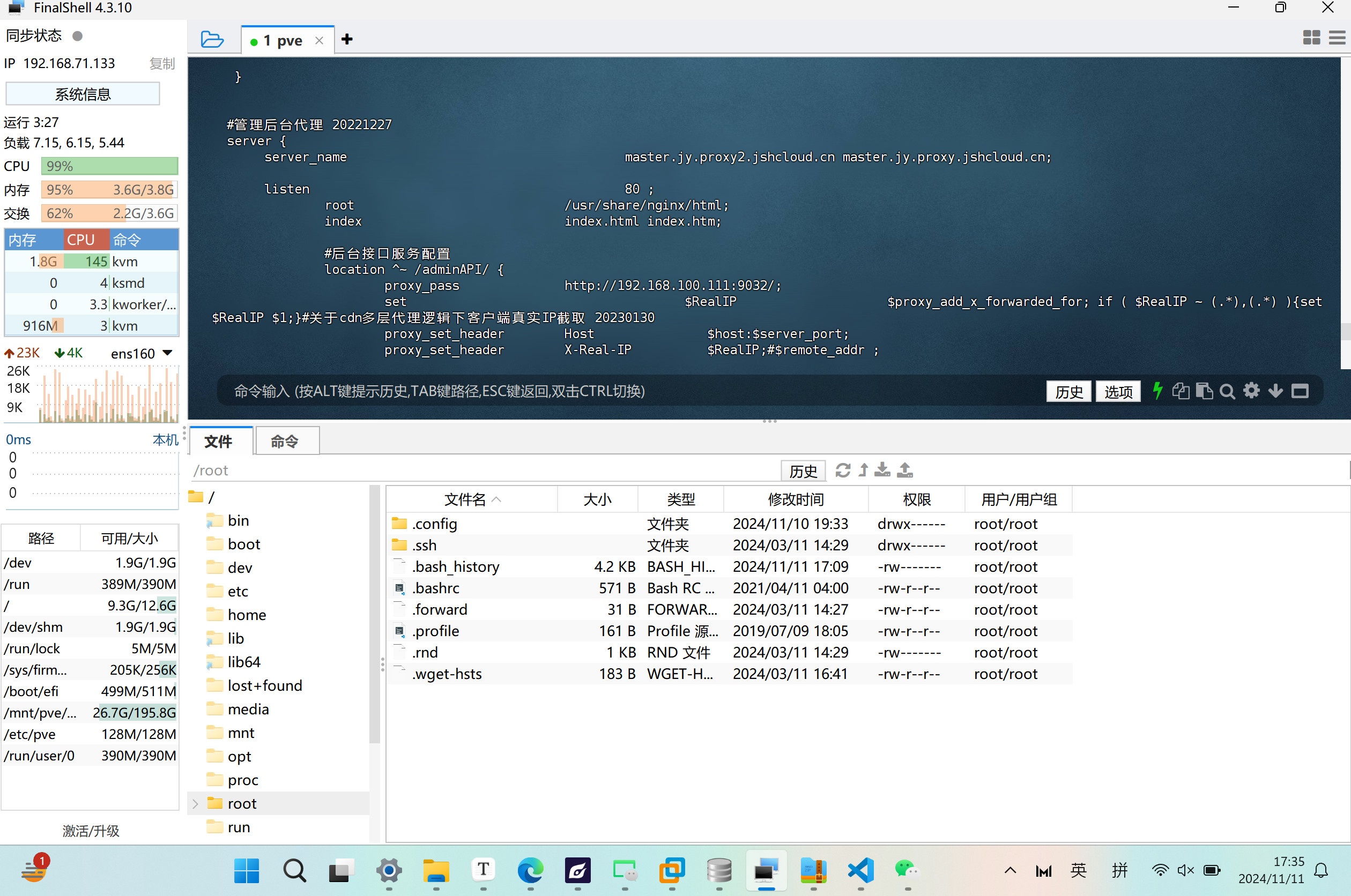Open Visual Studio Code from taskbar
Screen dimensions: 1351x896
(860, 870)
